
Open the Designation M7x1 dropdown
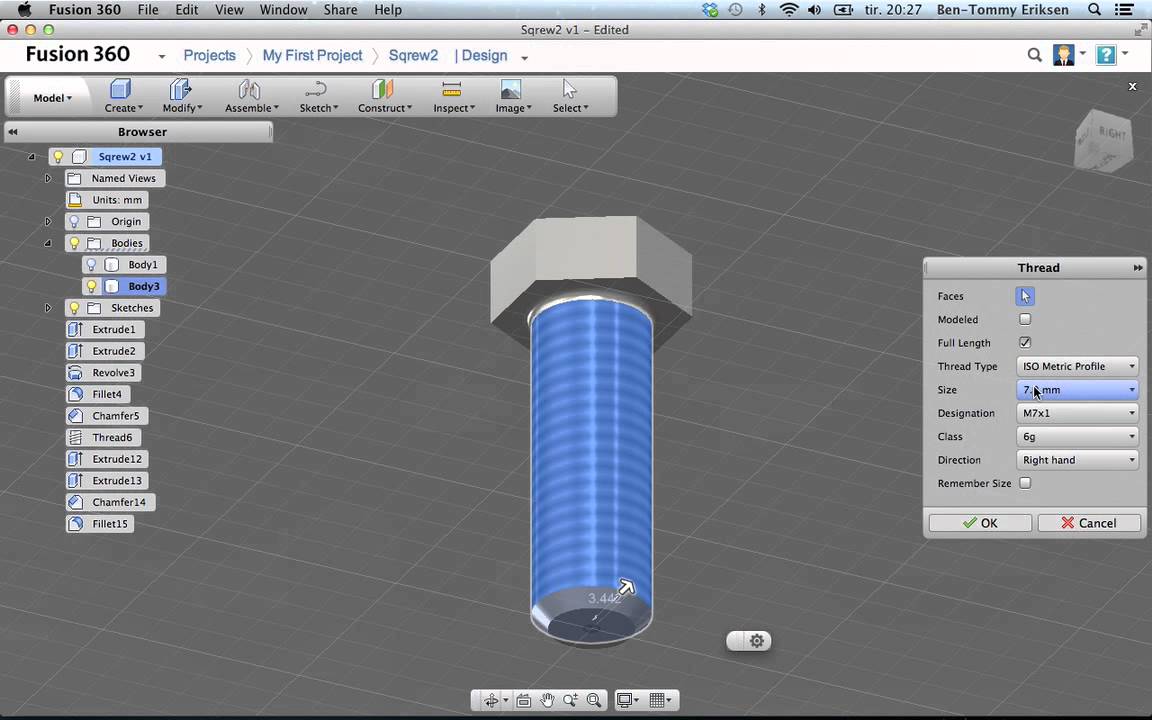[x=1077, y=413]
